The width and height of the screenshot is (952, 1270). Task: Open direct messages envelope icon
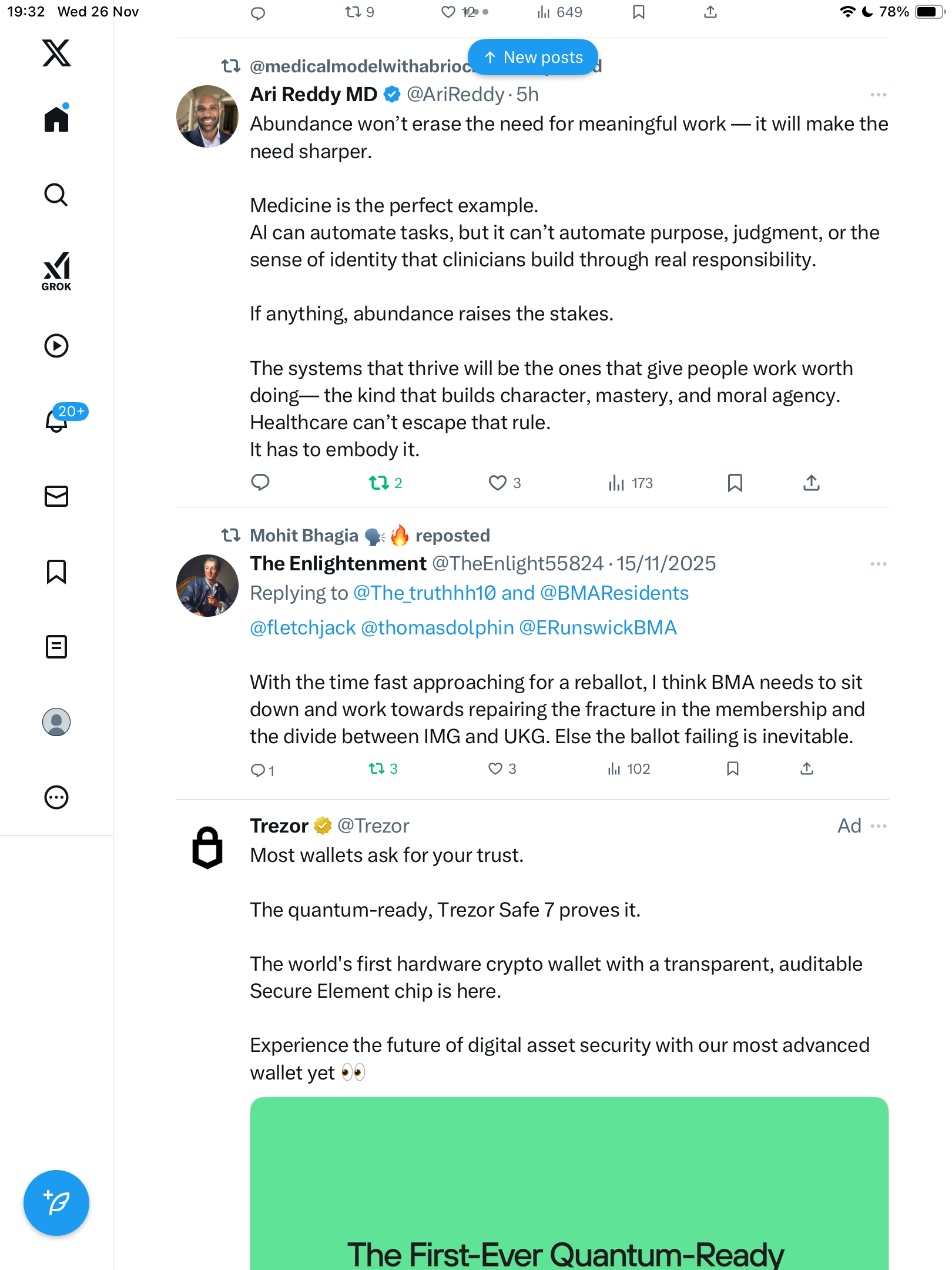[56, 496]
